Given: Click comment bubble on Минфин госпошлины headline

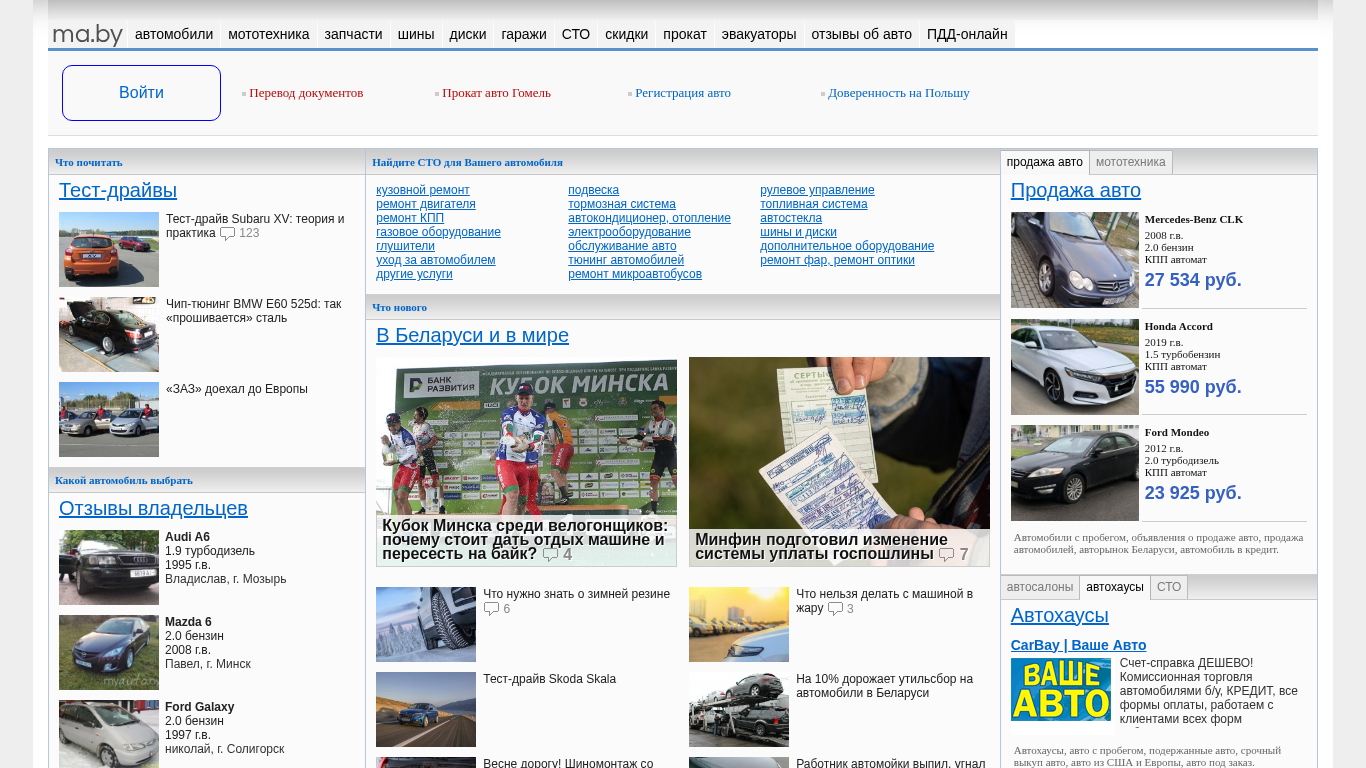Looking at the screenshot, I should coord(946,555).
